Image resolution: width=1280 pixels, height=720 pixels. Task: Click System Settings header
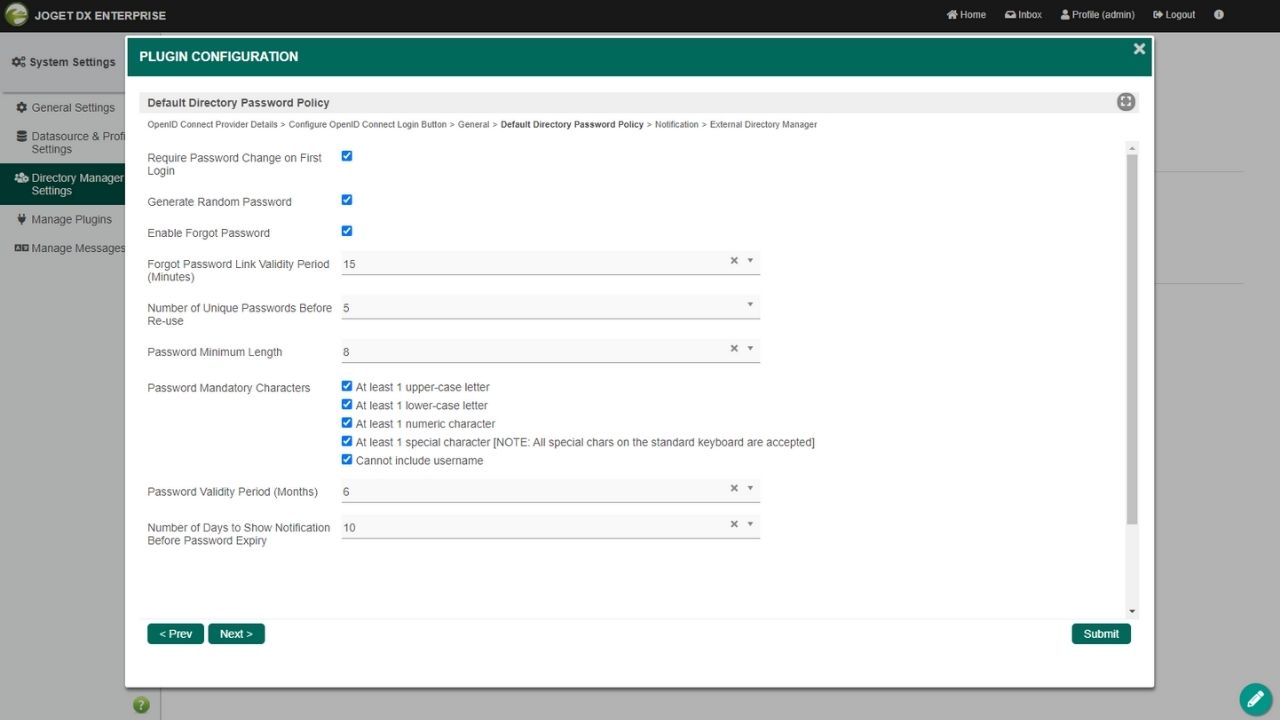click(x=64, y=62)
